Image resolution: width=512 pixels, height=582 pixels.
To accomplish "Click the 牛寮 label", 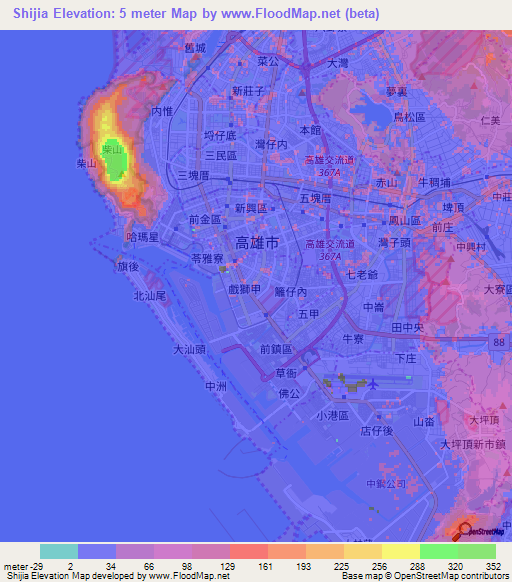I will 353,339.
